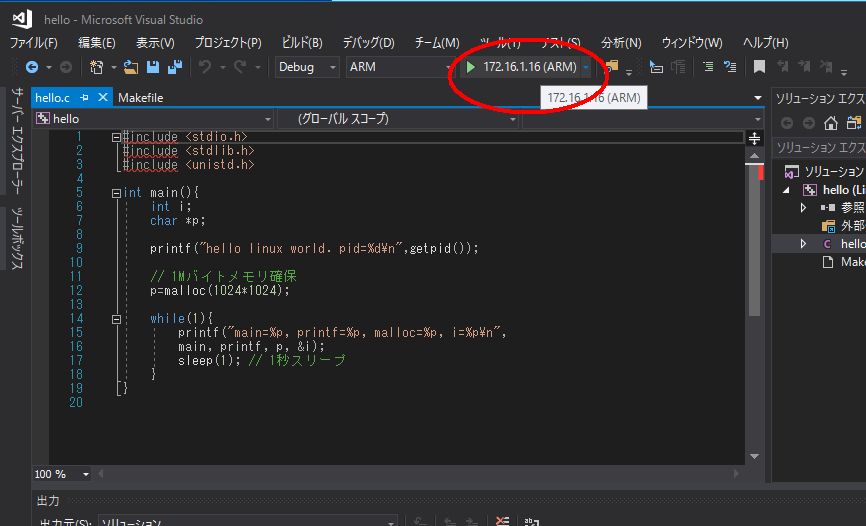Open the ビルド(B) menu
Image resolution: width=866 pixels, height=526 pixels.
click(x=302, y=43)
